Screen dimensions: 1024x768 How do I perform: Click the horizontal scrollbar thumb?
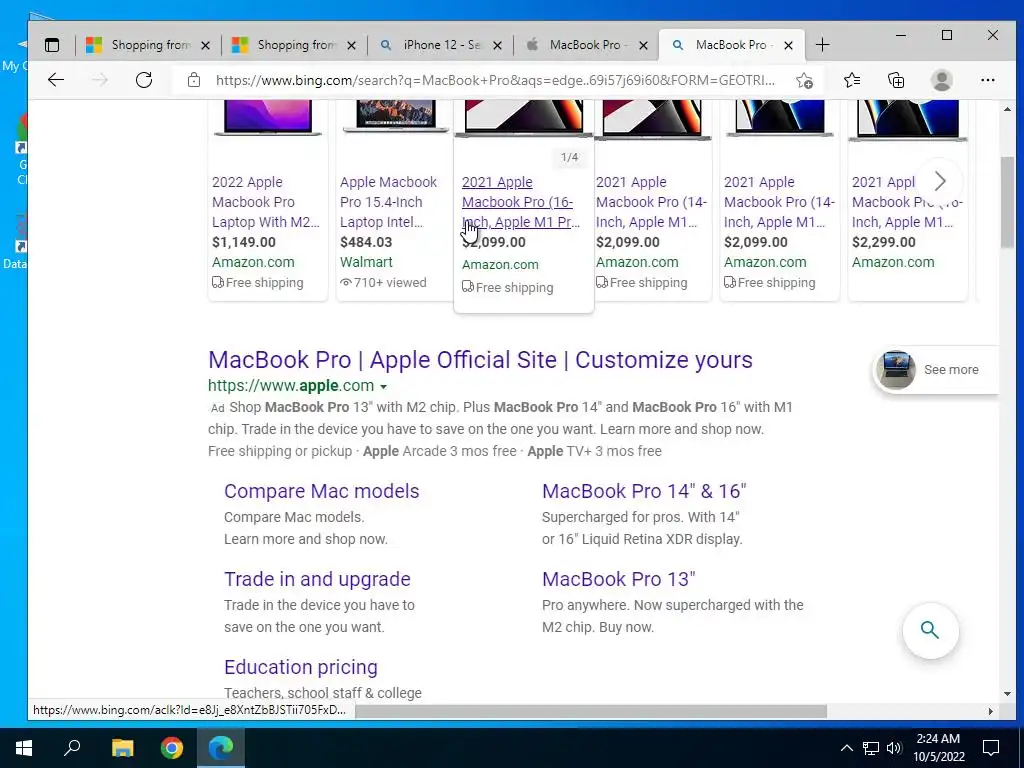591,711
